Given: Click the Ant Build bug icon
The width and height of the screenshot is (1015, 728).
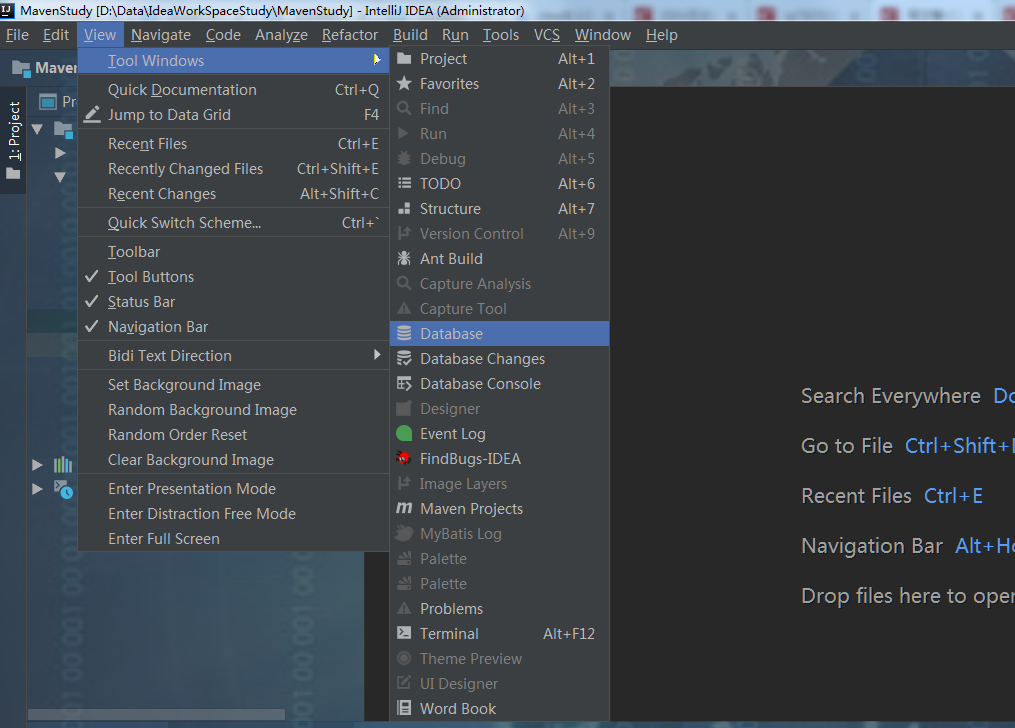Looking at the screenshot, I should pos(404,258).
